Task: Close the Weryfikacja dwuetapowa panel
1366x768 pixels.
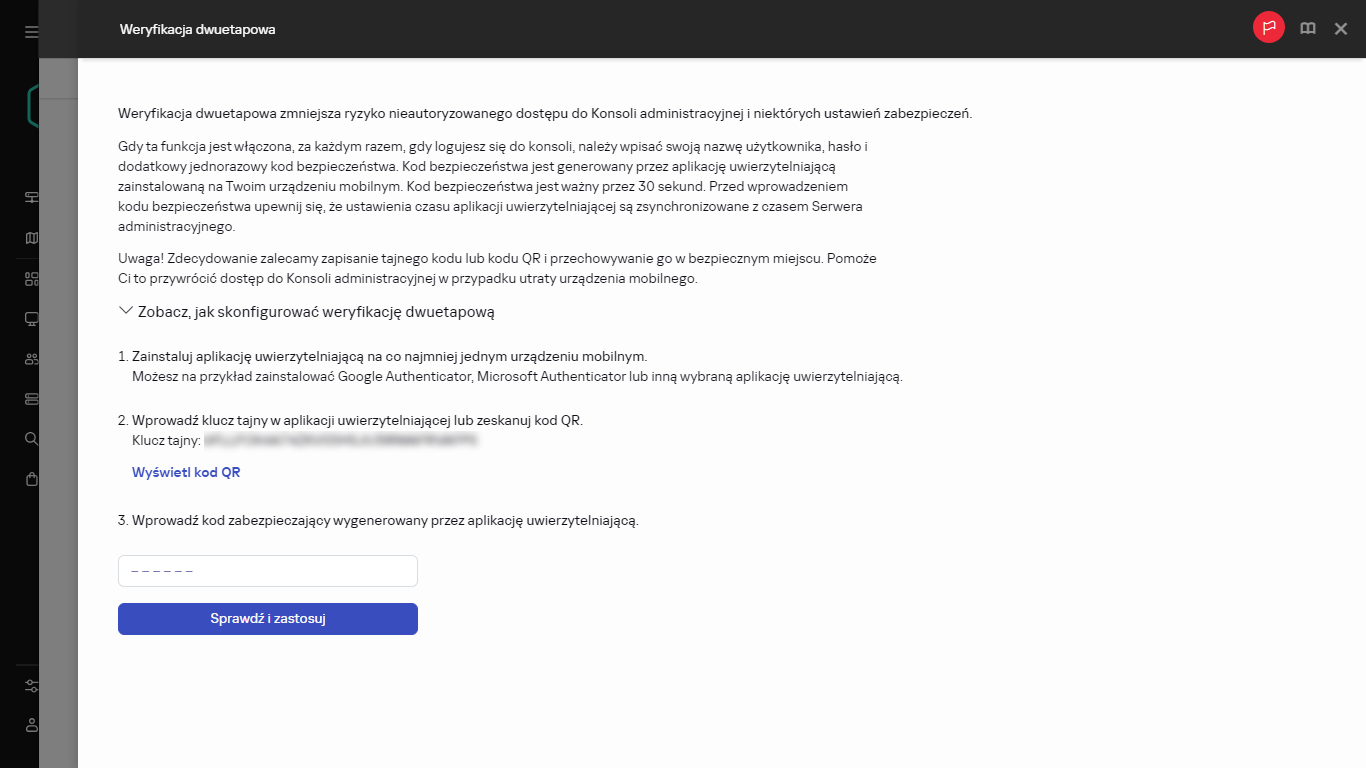Action: pyautogui.click(x=1341, y=29)
